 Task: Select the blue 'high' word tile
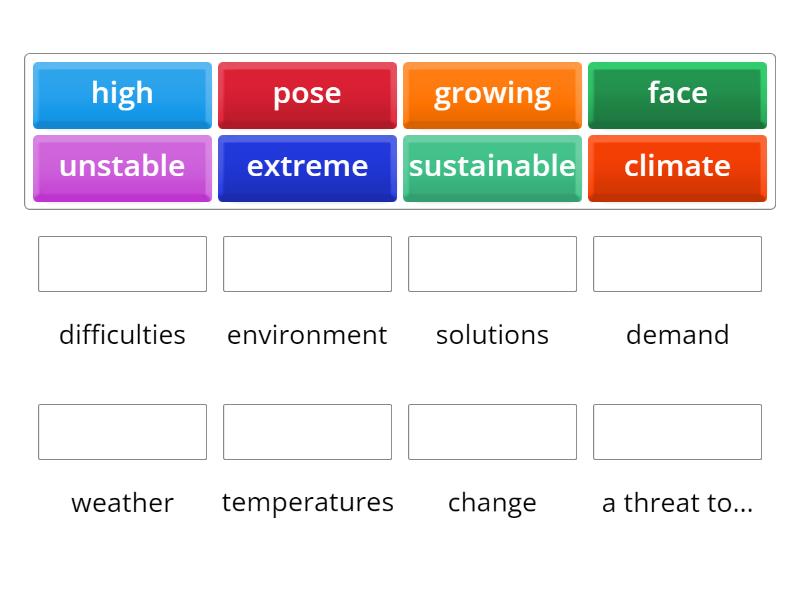(122, 93)
